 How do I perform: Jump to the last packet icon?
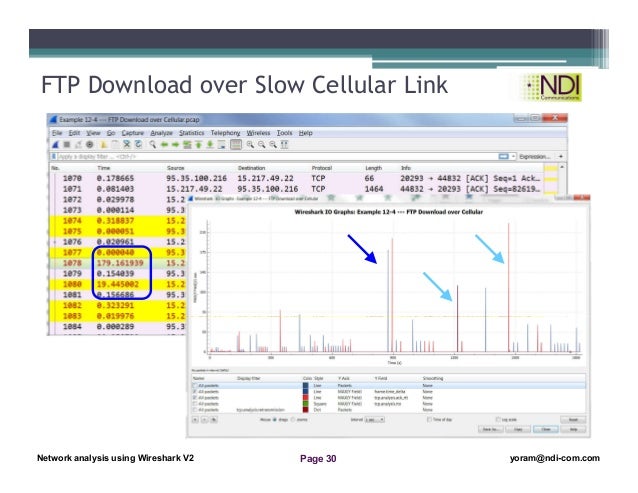[x=210, y=144]
